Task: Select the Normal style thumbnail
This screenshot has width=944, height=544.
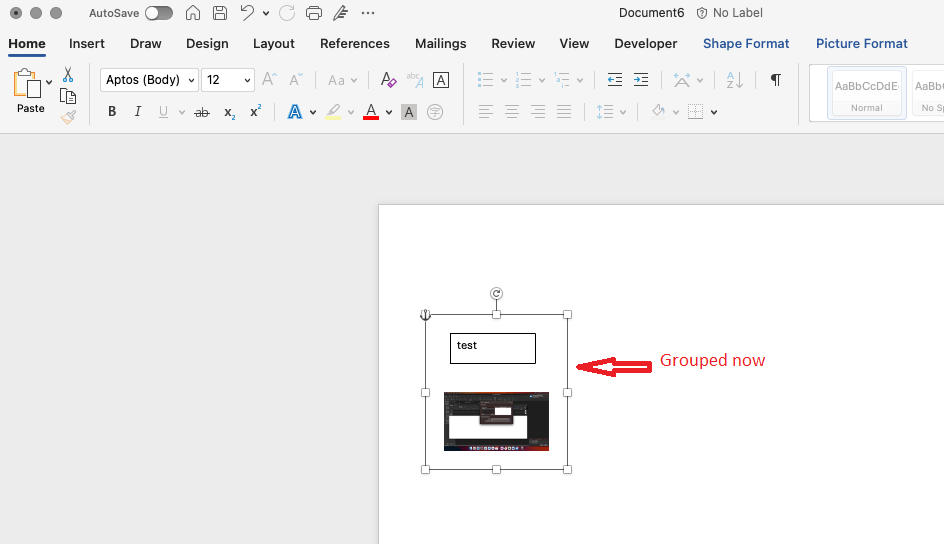Action: pos(866,93)
